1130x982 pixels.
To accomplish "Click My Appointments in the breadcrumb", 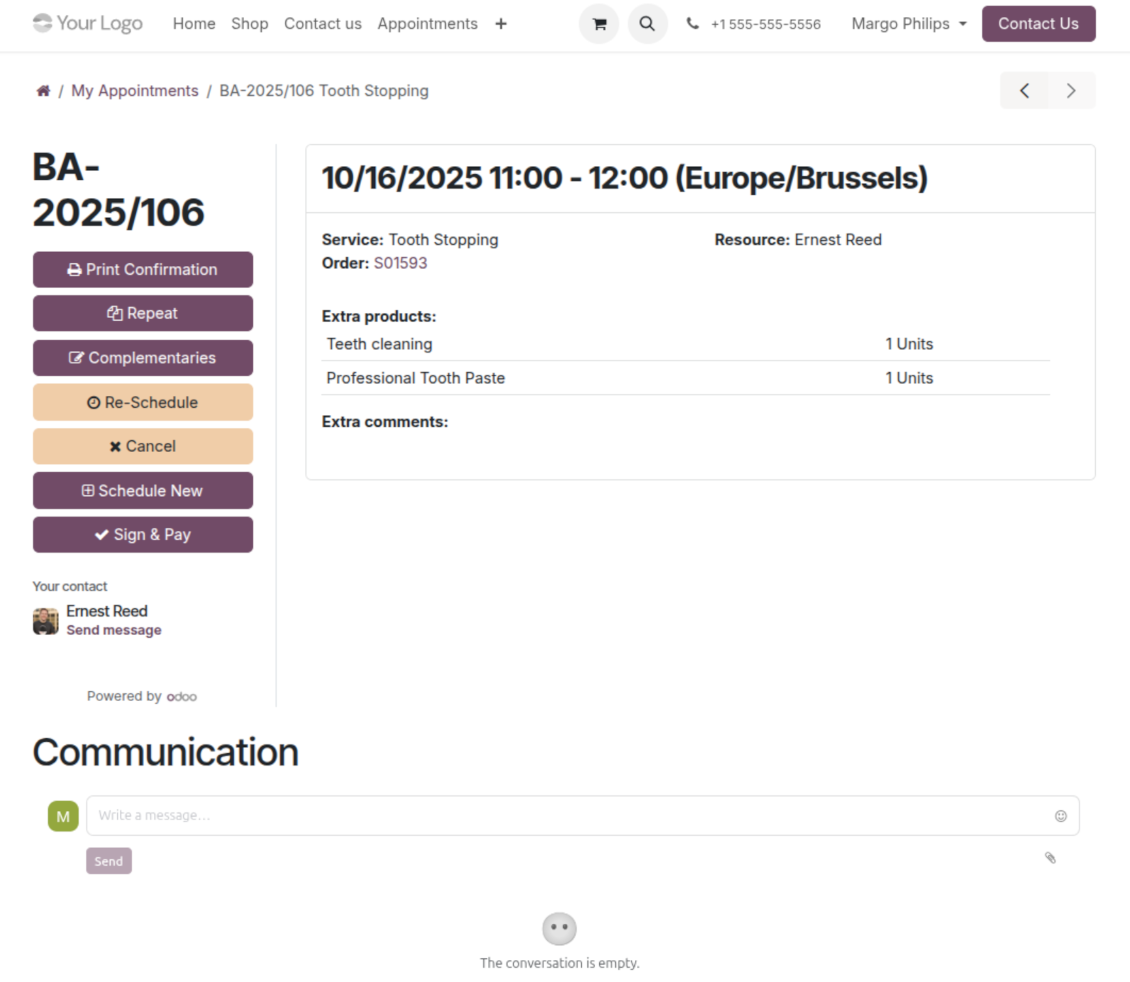I will click(135, 91).
